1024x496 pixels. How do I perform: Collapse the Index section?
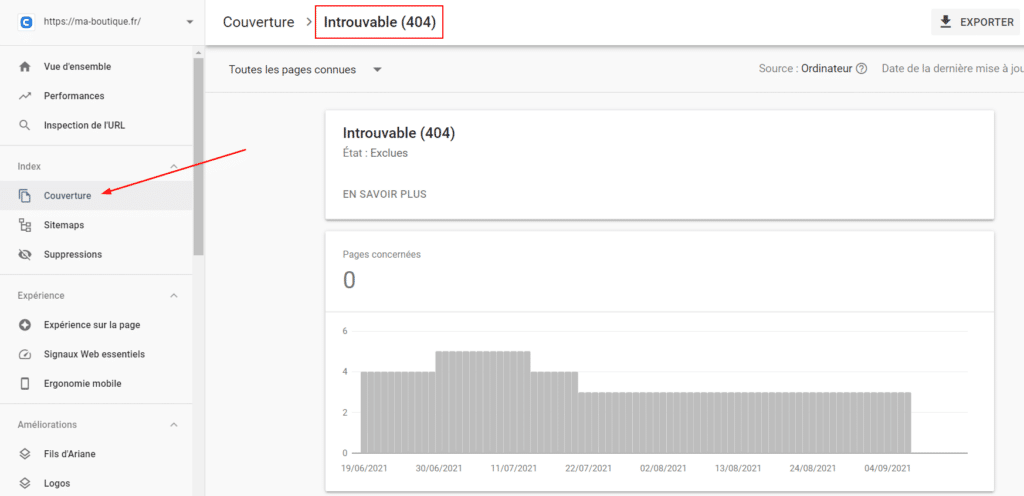point(173,166)
